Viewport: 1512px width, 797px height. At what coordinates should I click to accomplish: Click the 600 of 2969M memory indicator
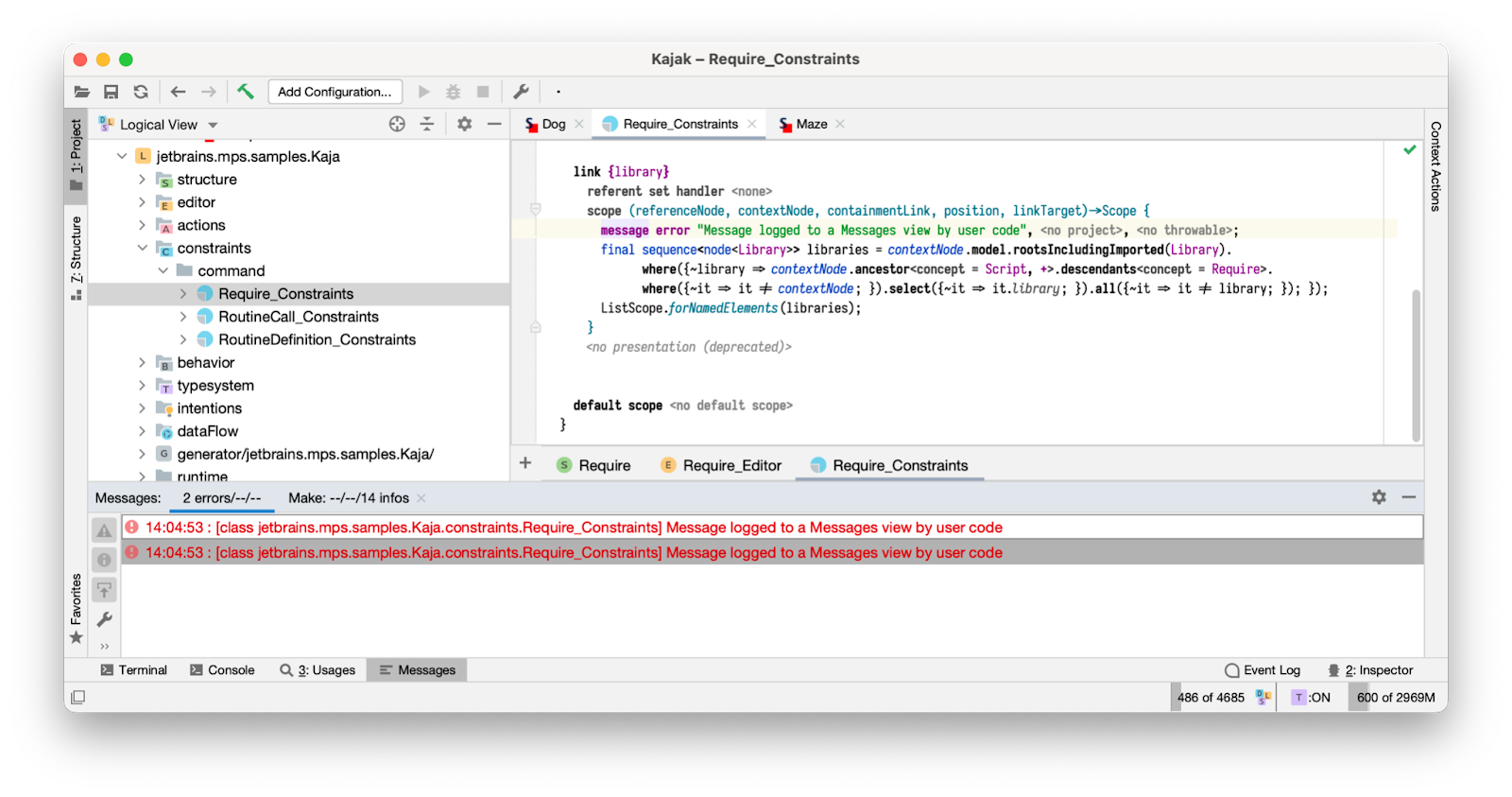[x=1396, y=698]
